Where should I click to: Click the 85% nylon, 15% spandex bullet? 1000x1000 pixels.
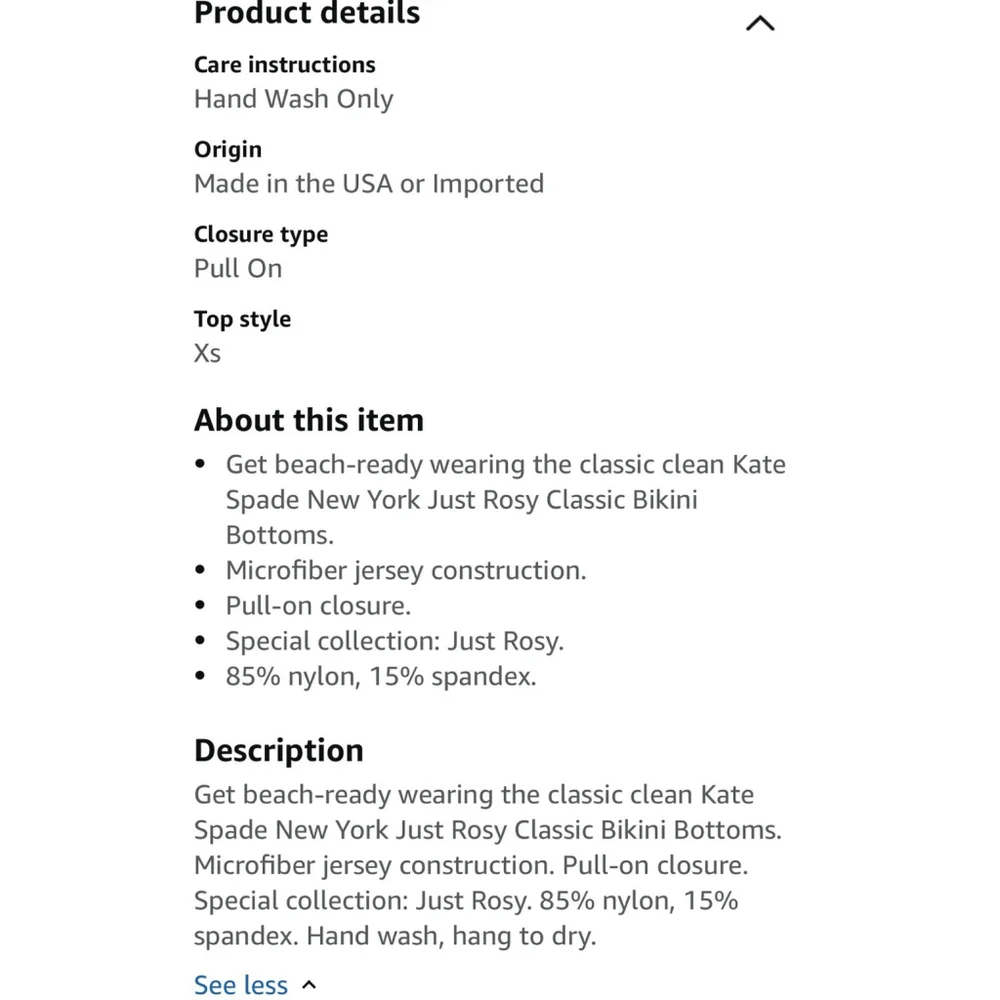[x=381, y=677]
